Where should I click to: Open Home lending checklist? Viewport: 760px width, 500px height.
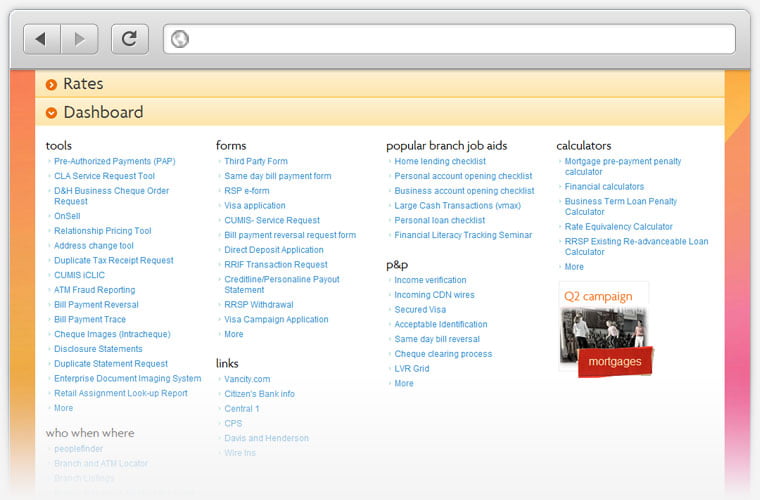point(440,161)
